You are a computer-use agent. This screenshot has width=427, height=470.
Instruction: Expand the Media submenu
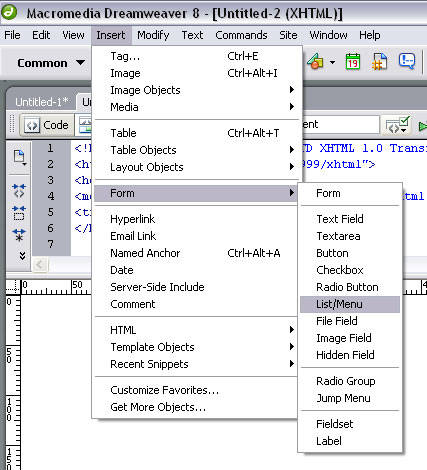tap(197, 107)
